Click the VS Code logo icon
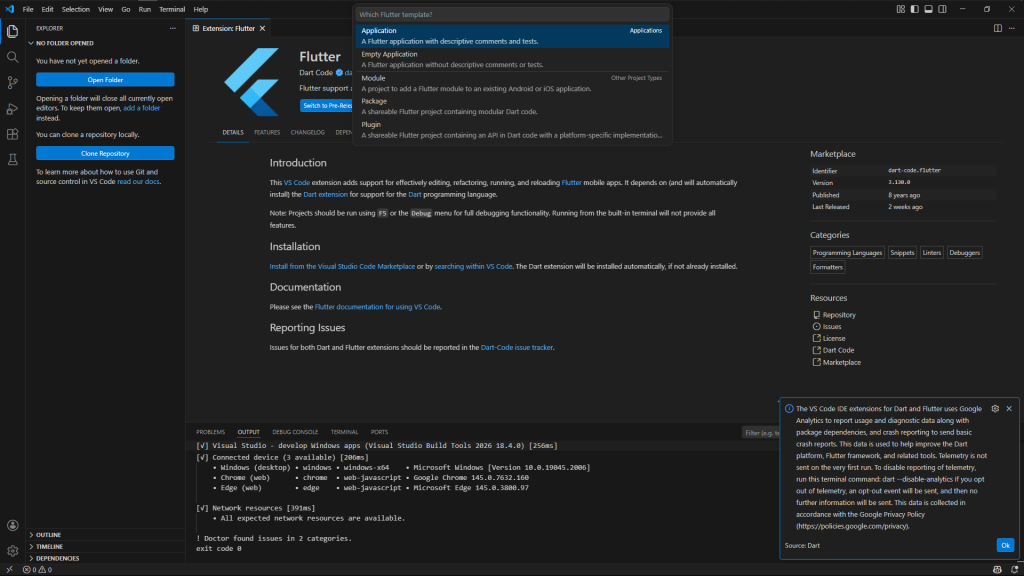Viewport: 1024px width, 576px height. [x=10, y=9]
